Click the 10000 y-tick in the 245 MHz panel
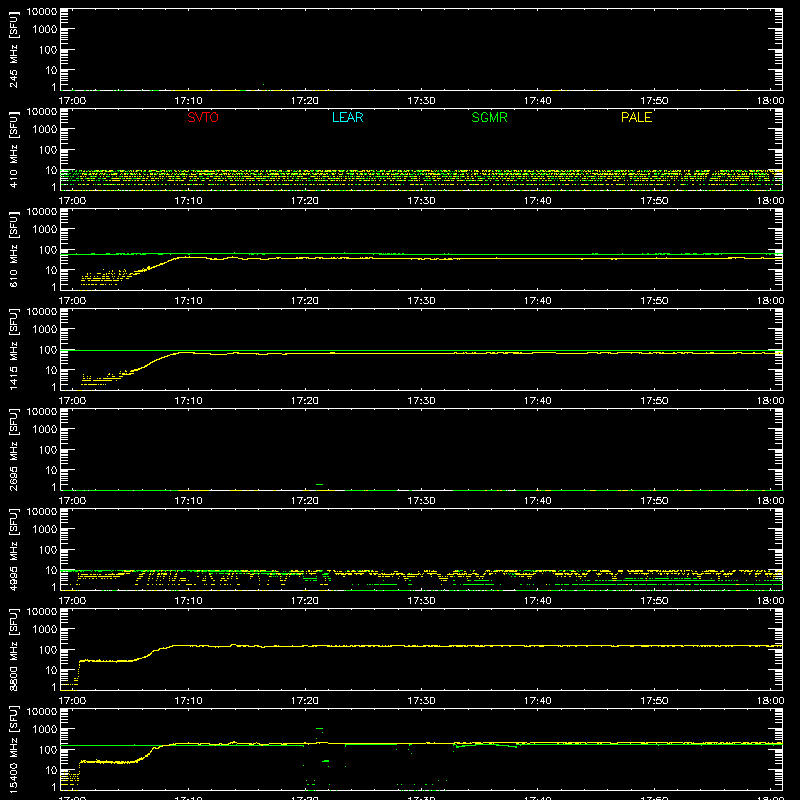 click(x=42, y=12)
